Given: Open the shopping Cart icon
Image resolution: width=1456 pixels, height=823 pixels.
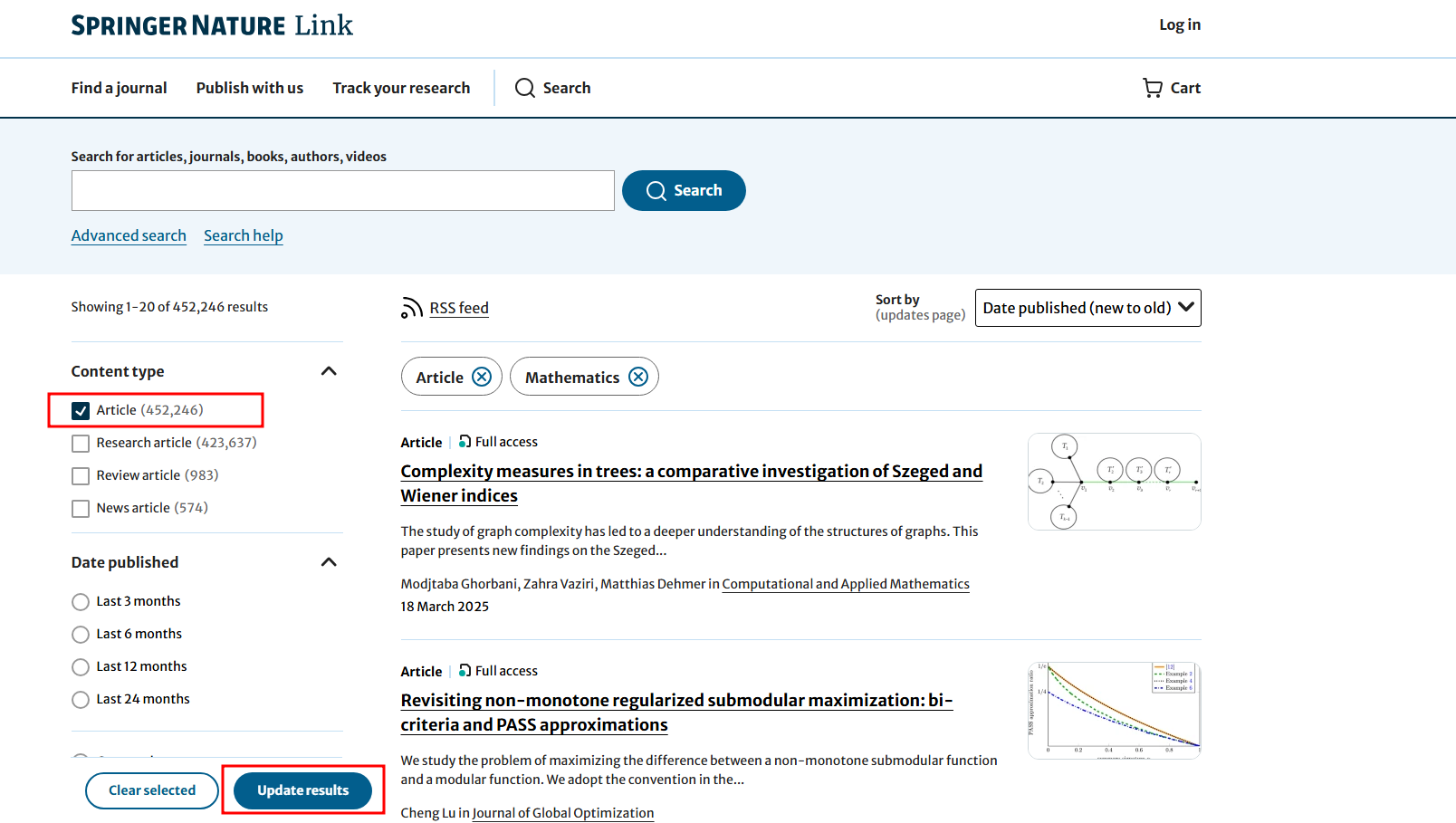Looking at the screenshot, I should pos(1153,88).
